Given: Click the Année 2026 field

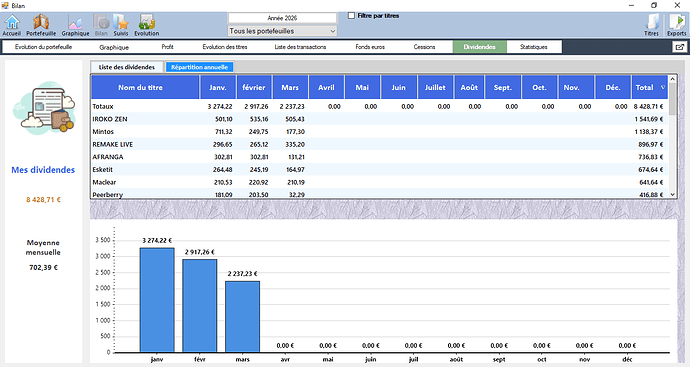Looking at the screenshot, I should tap(283, 18).
